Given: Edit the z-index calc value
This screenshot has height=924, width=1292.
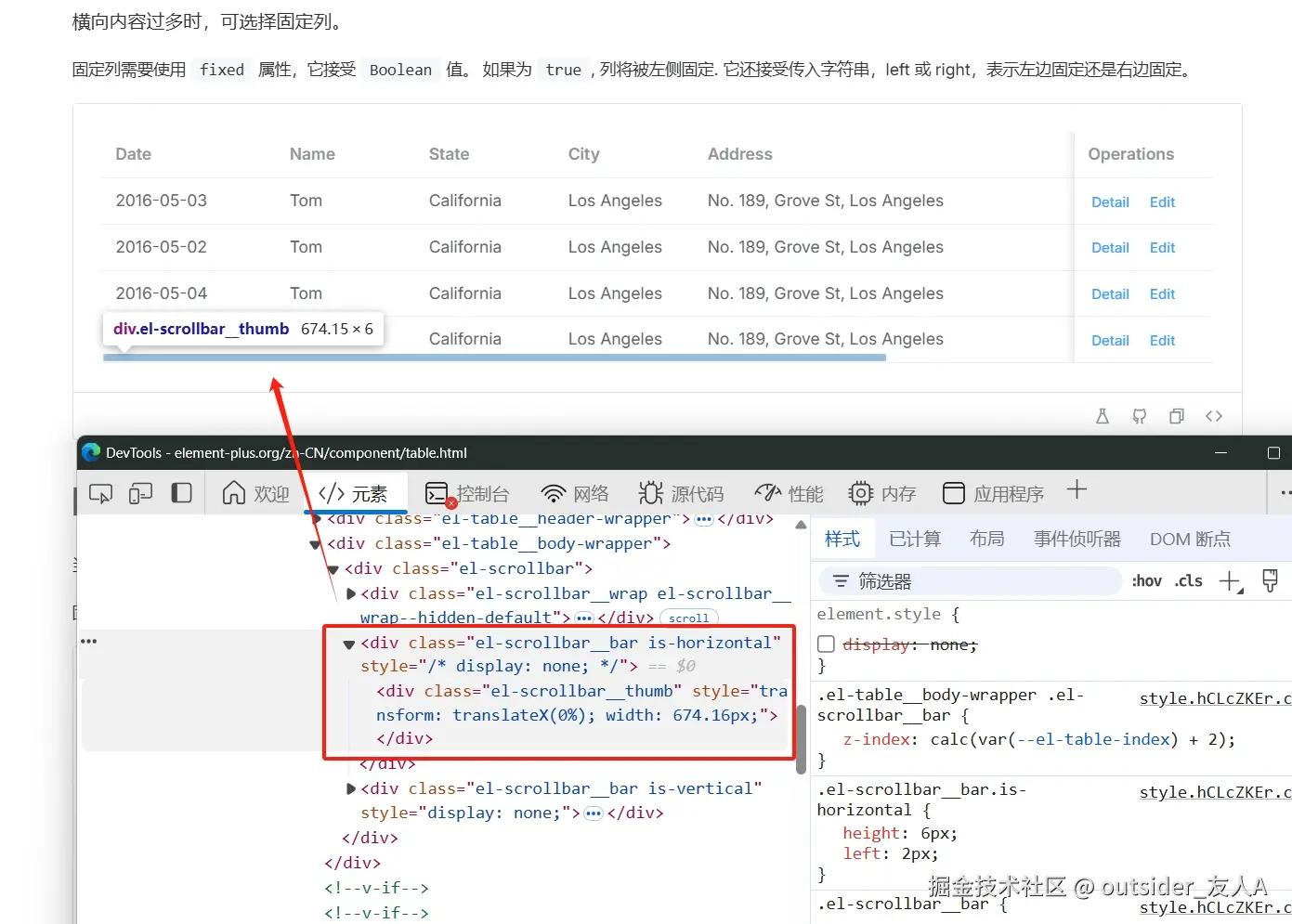Looking at the screenshot, I should [1079, 740].
